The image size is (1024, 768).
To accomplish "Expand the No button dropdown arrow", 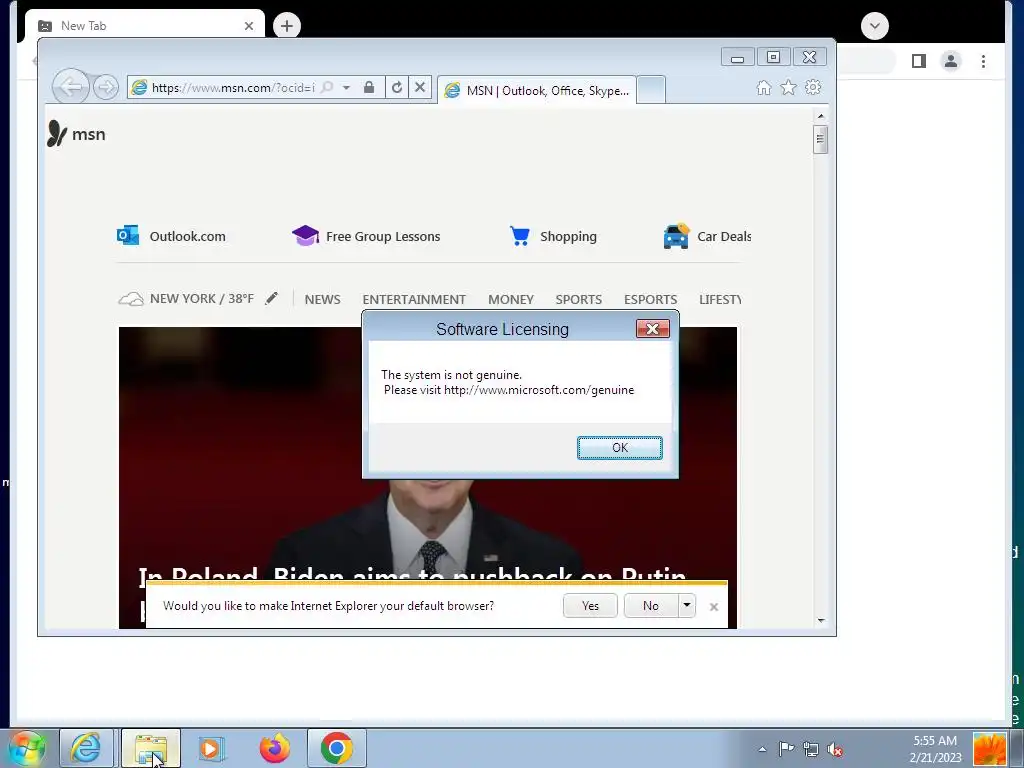I will [x=686, y=605].
